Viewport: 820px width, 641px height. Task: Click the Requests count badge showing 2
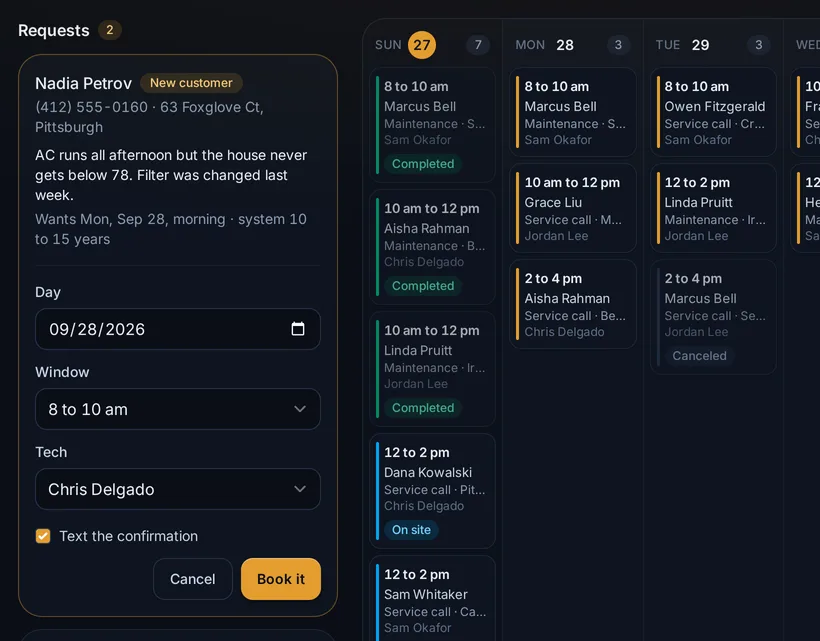tap(110, 30)
